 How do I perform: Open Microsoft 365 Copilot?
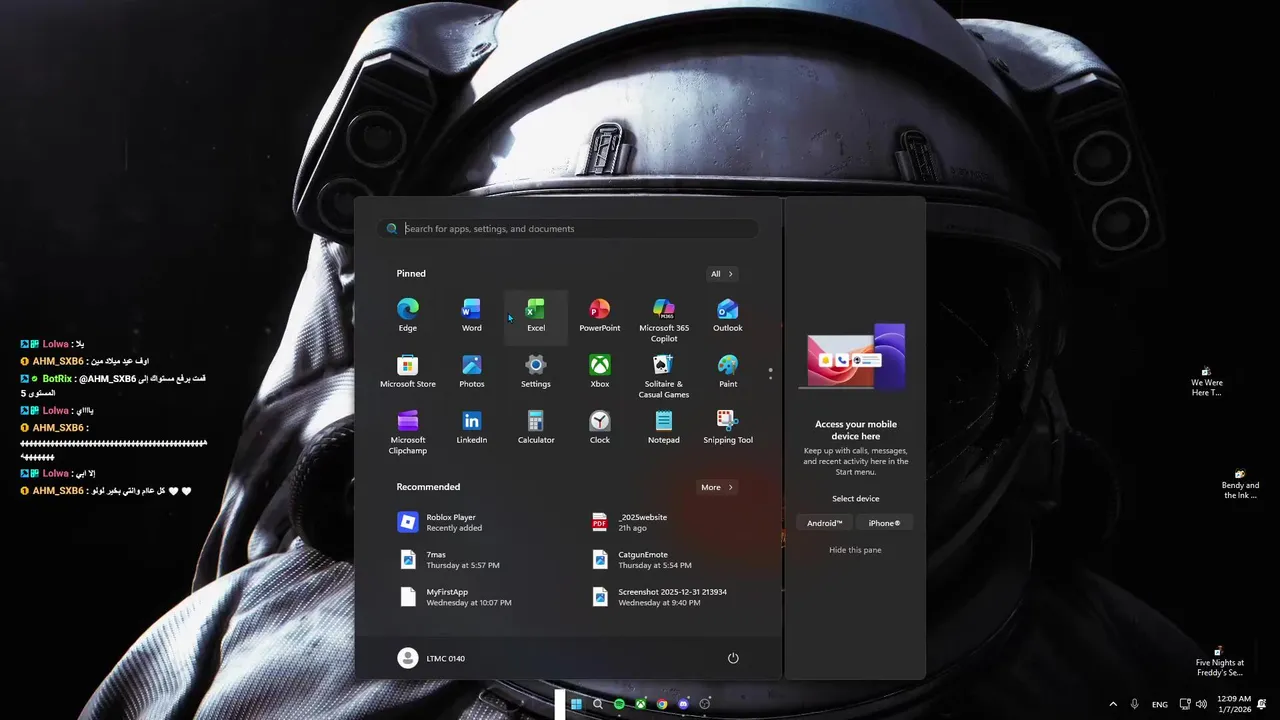click(664, 319)
